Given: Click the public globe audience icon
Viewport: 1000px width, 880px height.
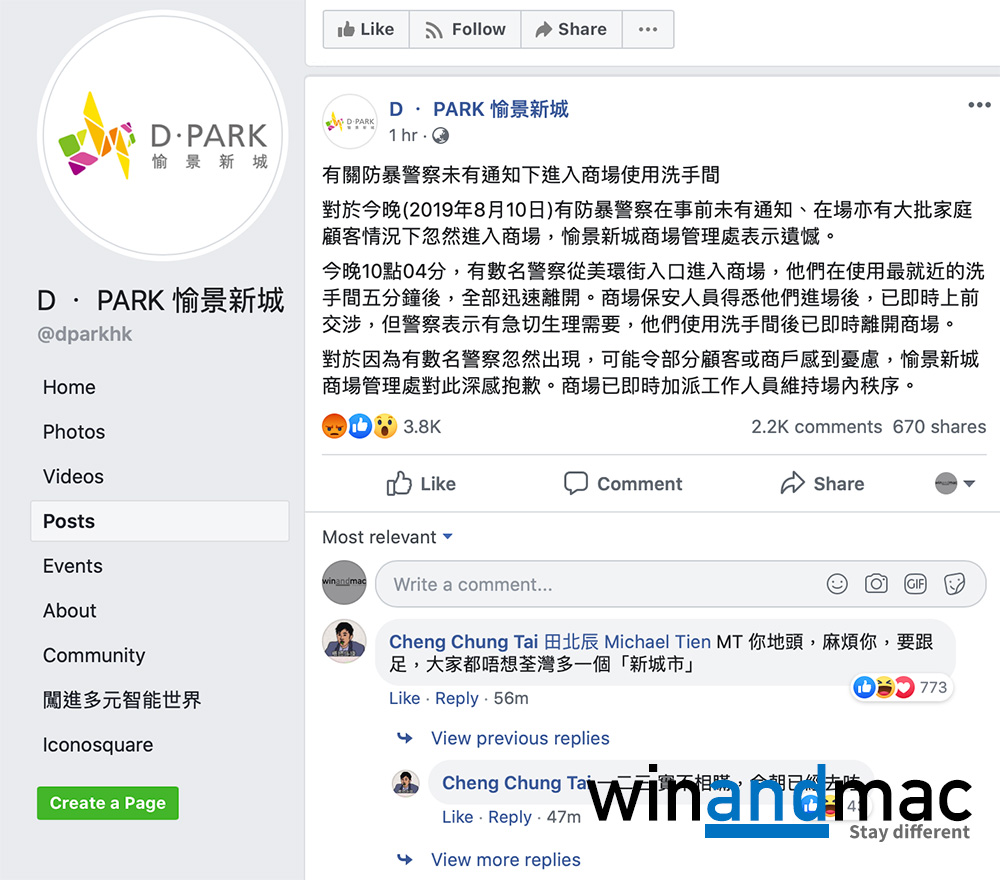Looking at the screenshot, I should point(440,136).
